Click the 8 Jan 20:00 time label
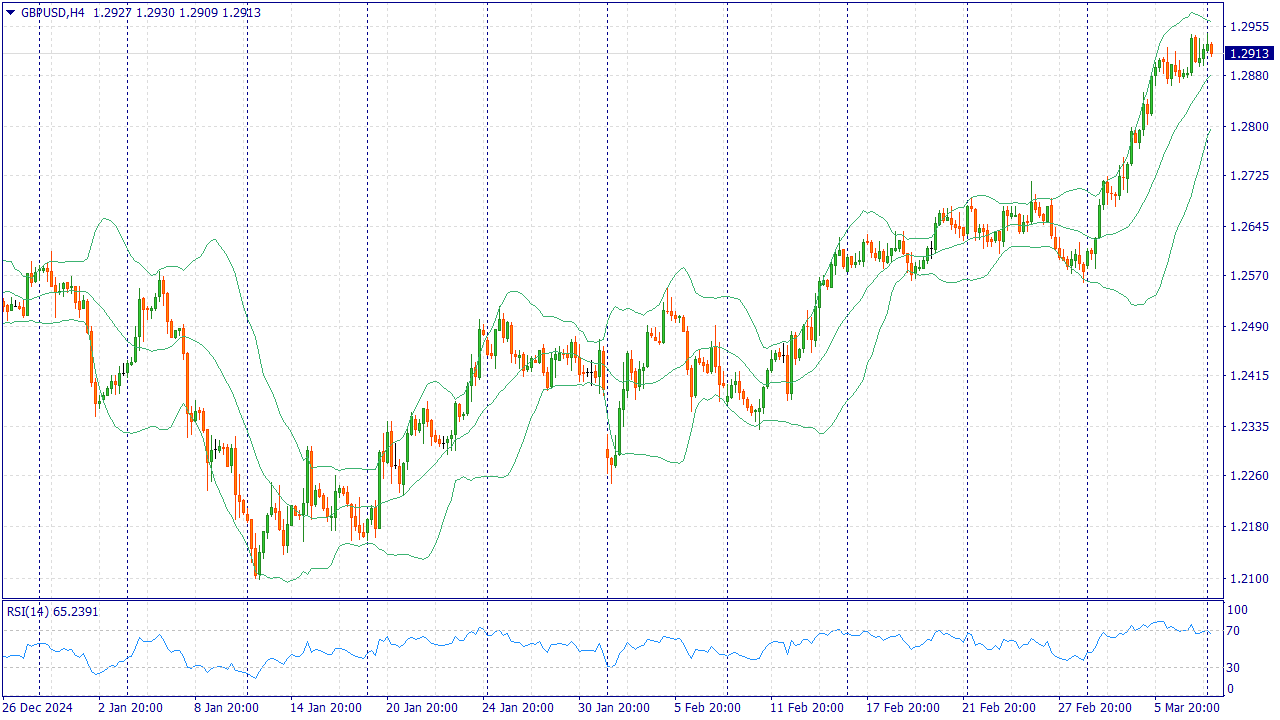The image size is (1280, 720). 226,708
